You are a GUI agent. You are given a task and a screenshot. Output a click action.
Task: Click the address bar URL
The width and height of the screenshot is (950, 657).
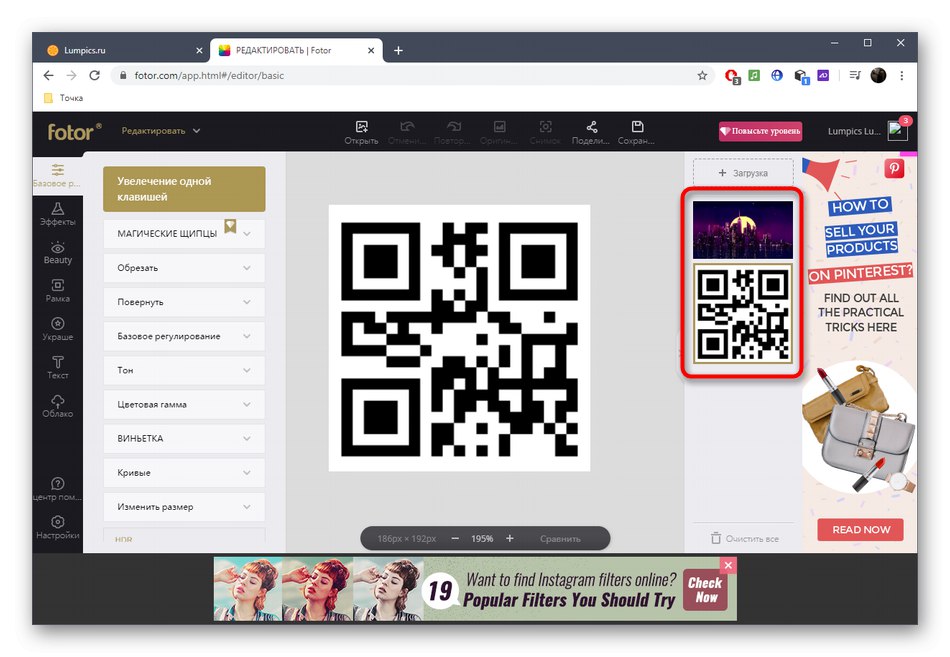pos(209,76)
